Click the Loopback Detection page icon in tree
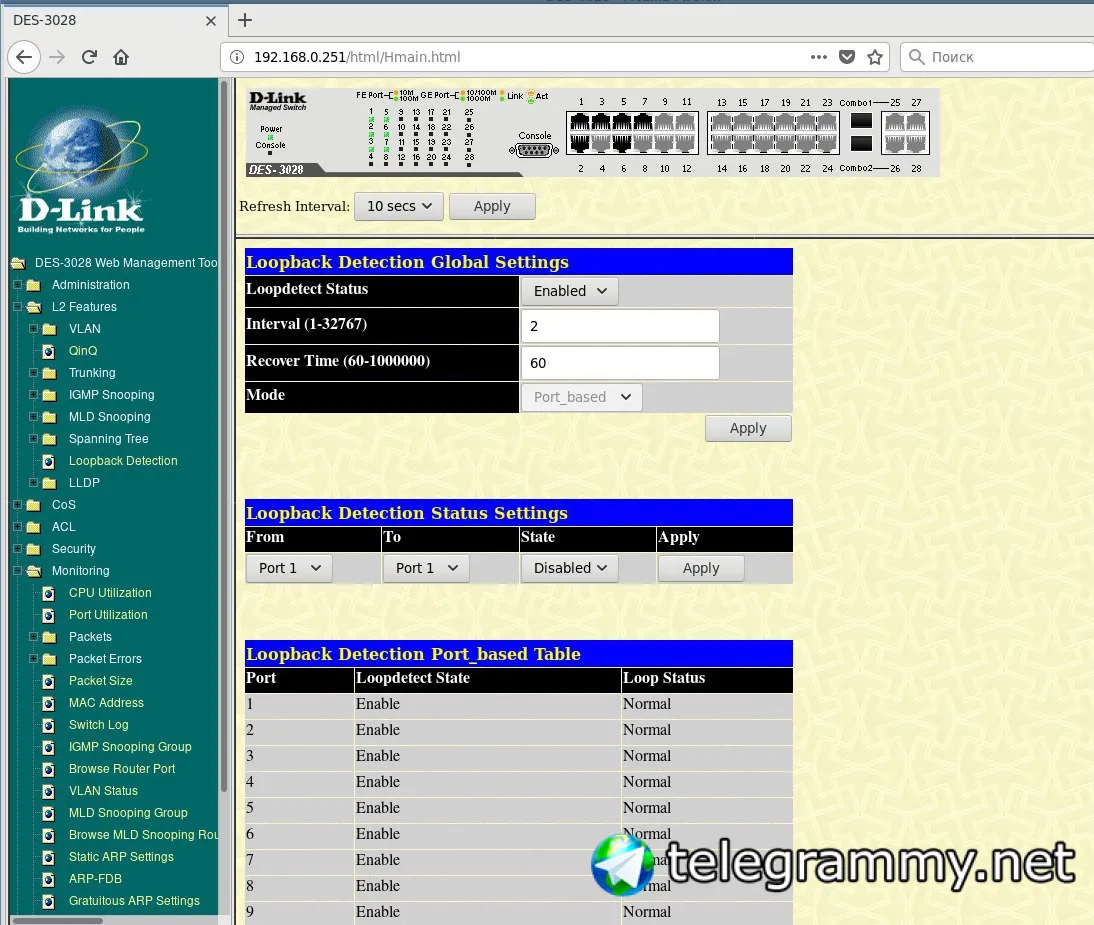 click(x=49, y=461)
